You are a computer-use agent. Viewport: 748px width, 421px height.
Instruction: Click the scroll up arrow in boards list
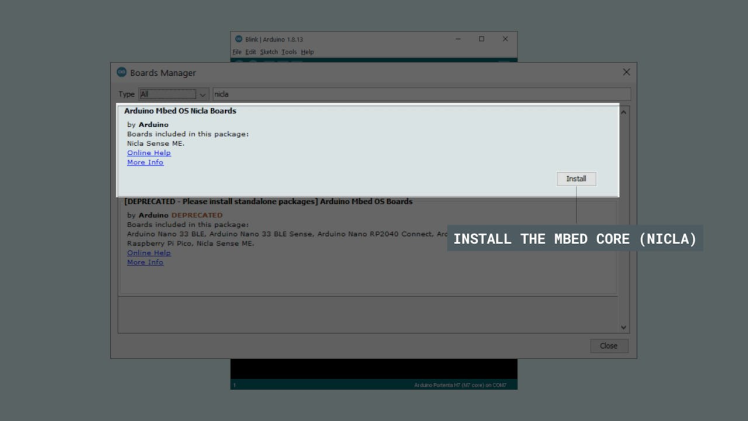tap(623, 113)
